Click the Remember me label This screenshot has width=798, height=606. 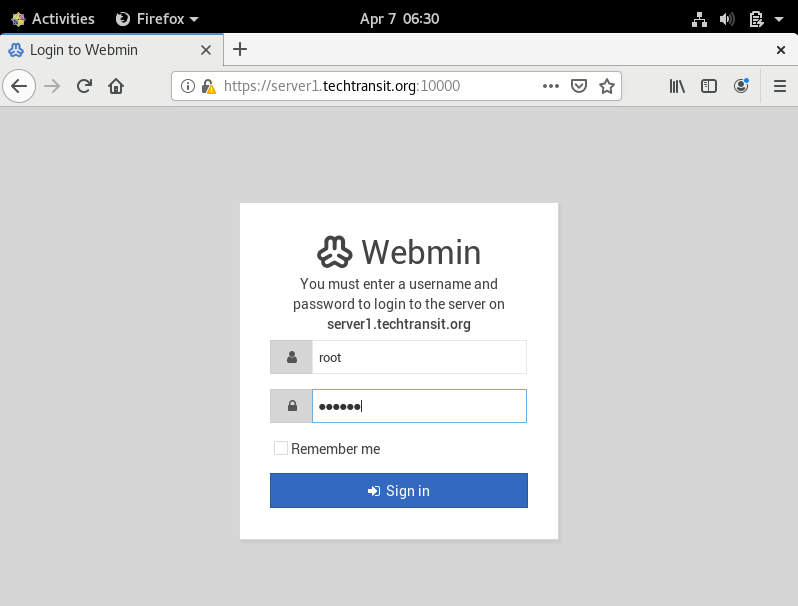335,449
